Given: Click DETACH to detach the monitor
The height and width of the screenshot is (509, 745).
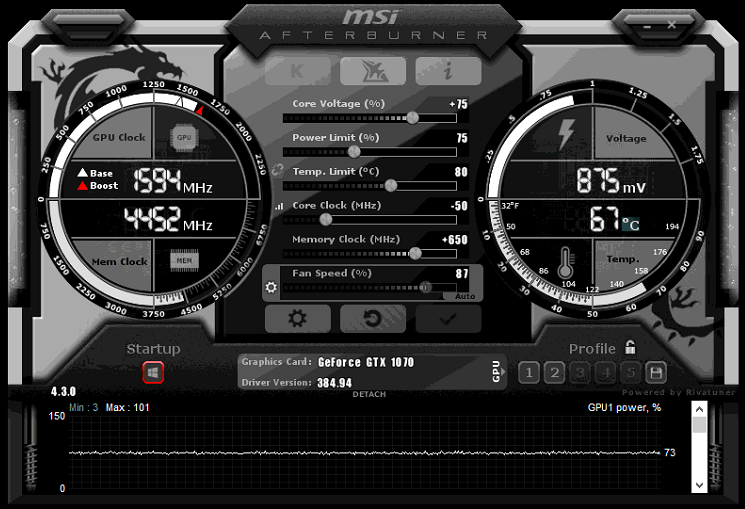Looking at the screenshot, I should 369,394.
